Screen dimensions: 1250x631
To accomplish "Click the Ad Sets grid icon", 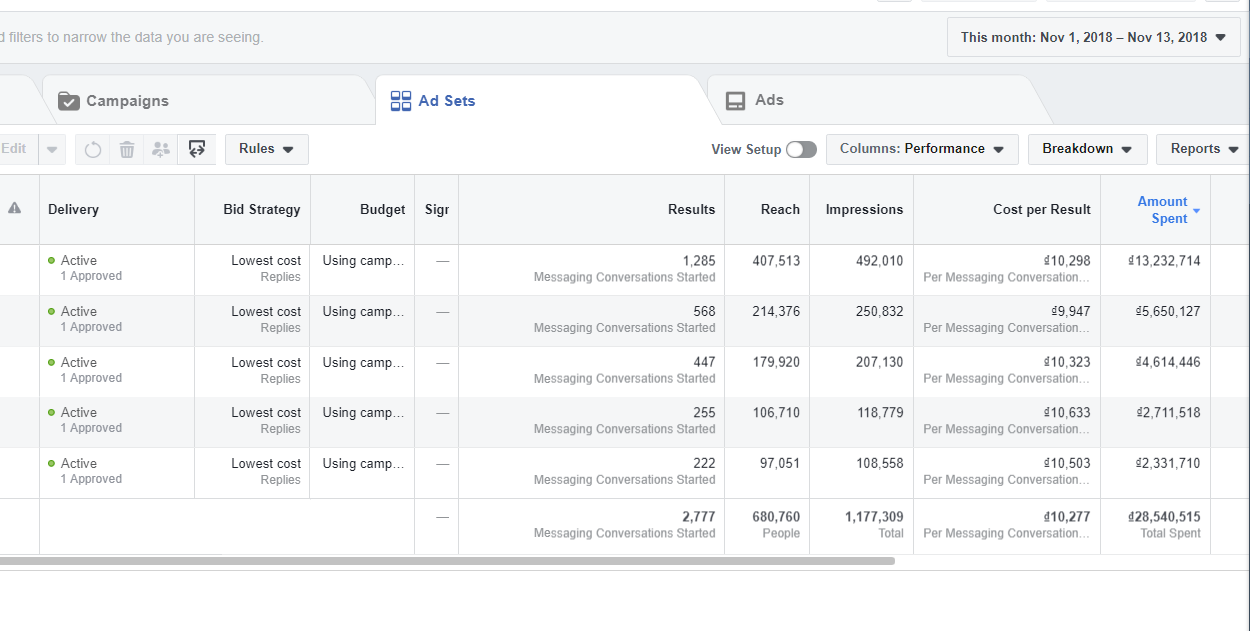I will (401, 101).
